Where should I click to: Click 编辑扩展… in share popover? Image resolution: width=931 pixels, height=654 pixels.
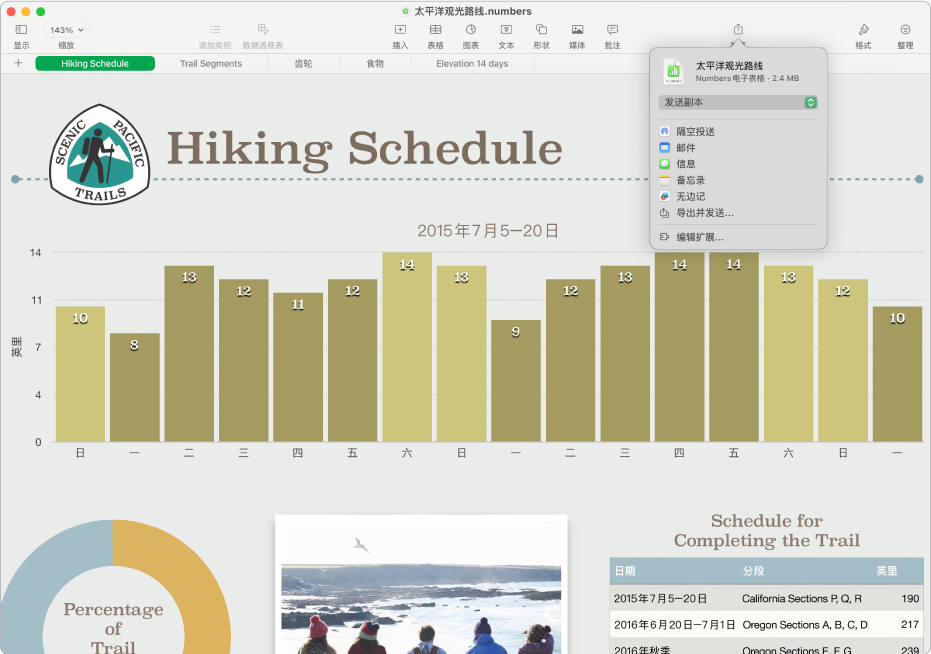click(699, 238)
